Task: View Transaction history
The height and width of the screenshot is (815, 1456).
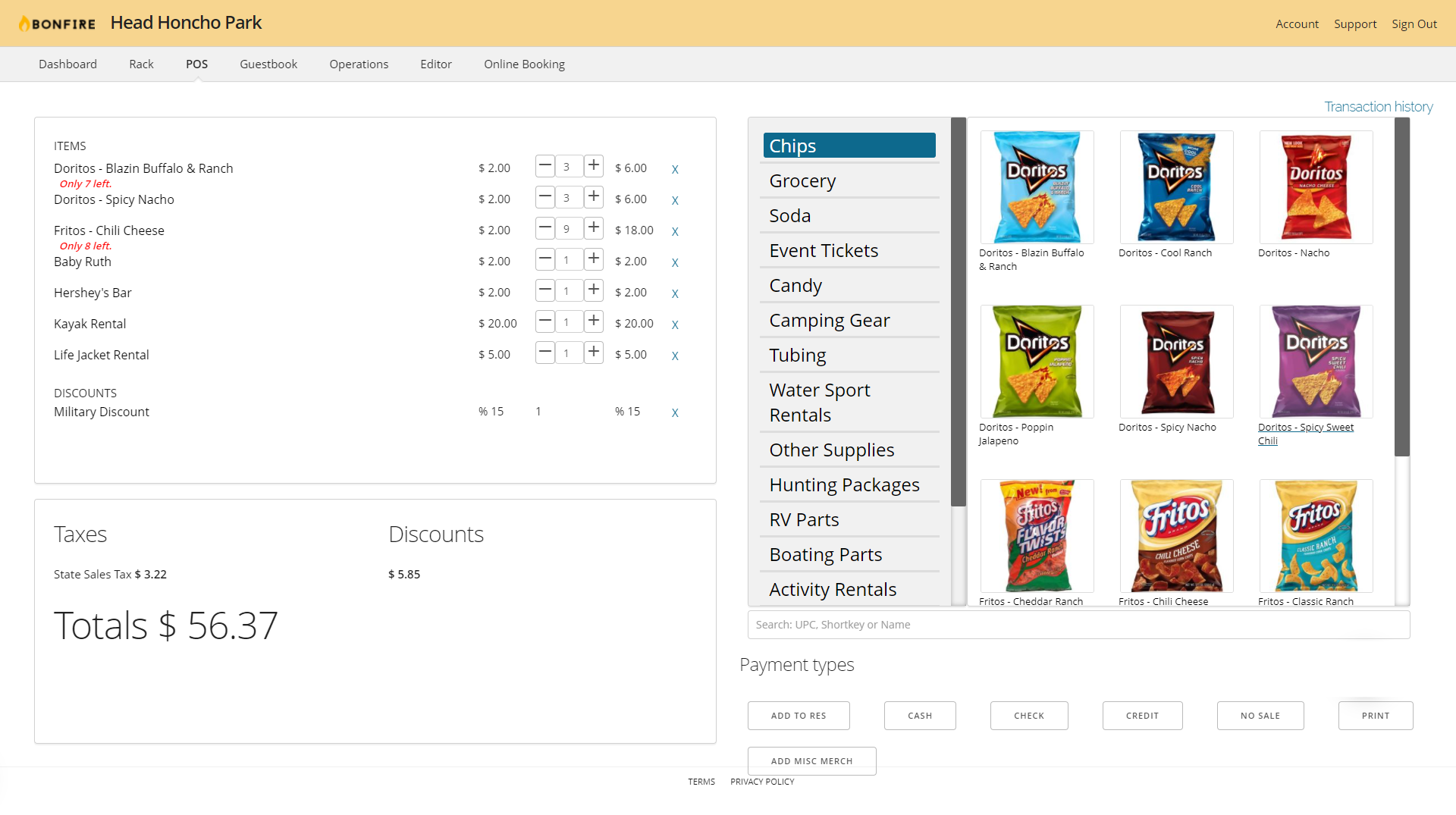Action: [1378, 107]
